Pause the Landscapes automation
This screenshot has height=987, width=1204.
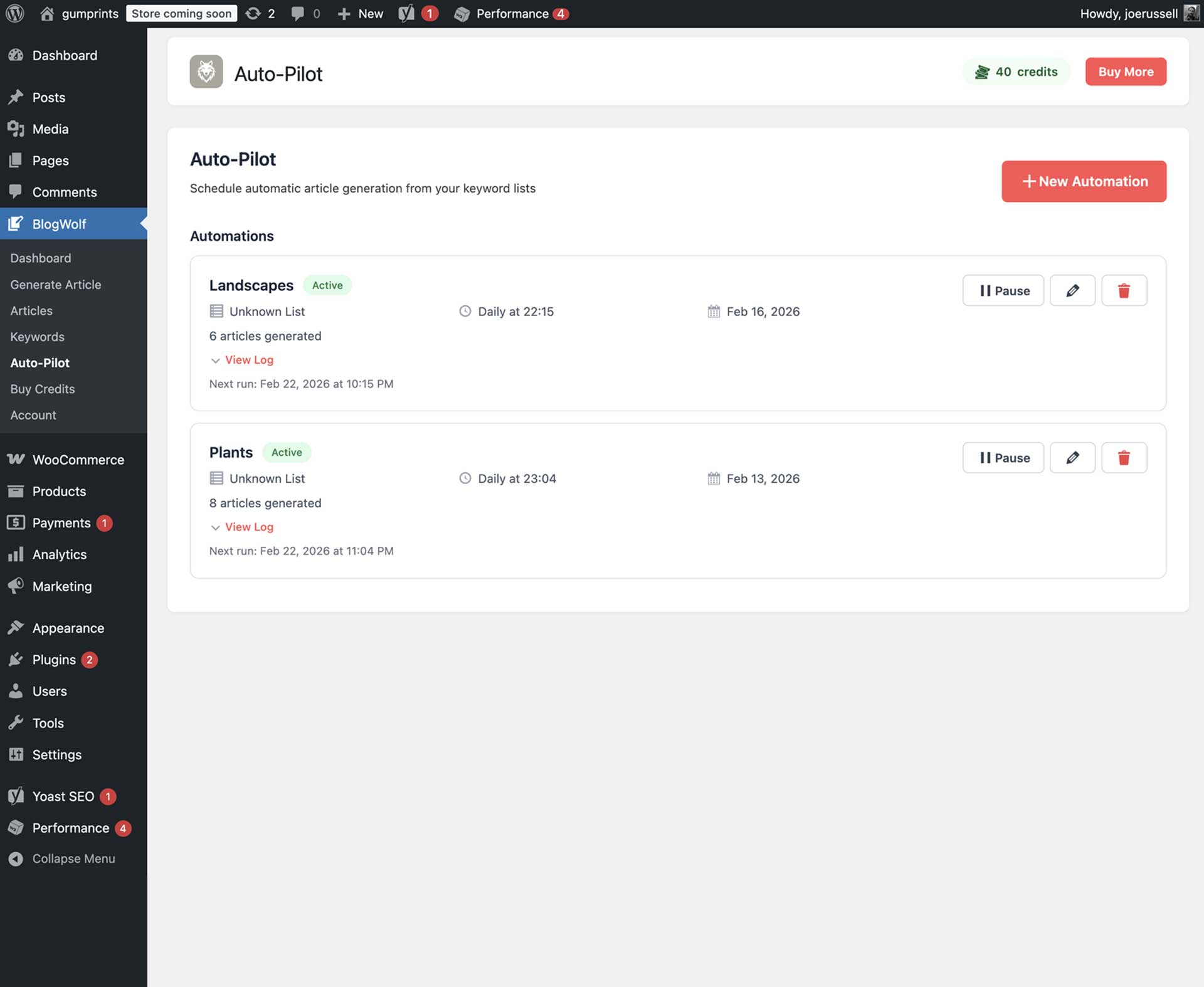click(1003, 290)
